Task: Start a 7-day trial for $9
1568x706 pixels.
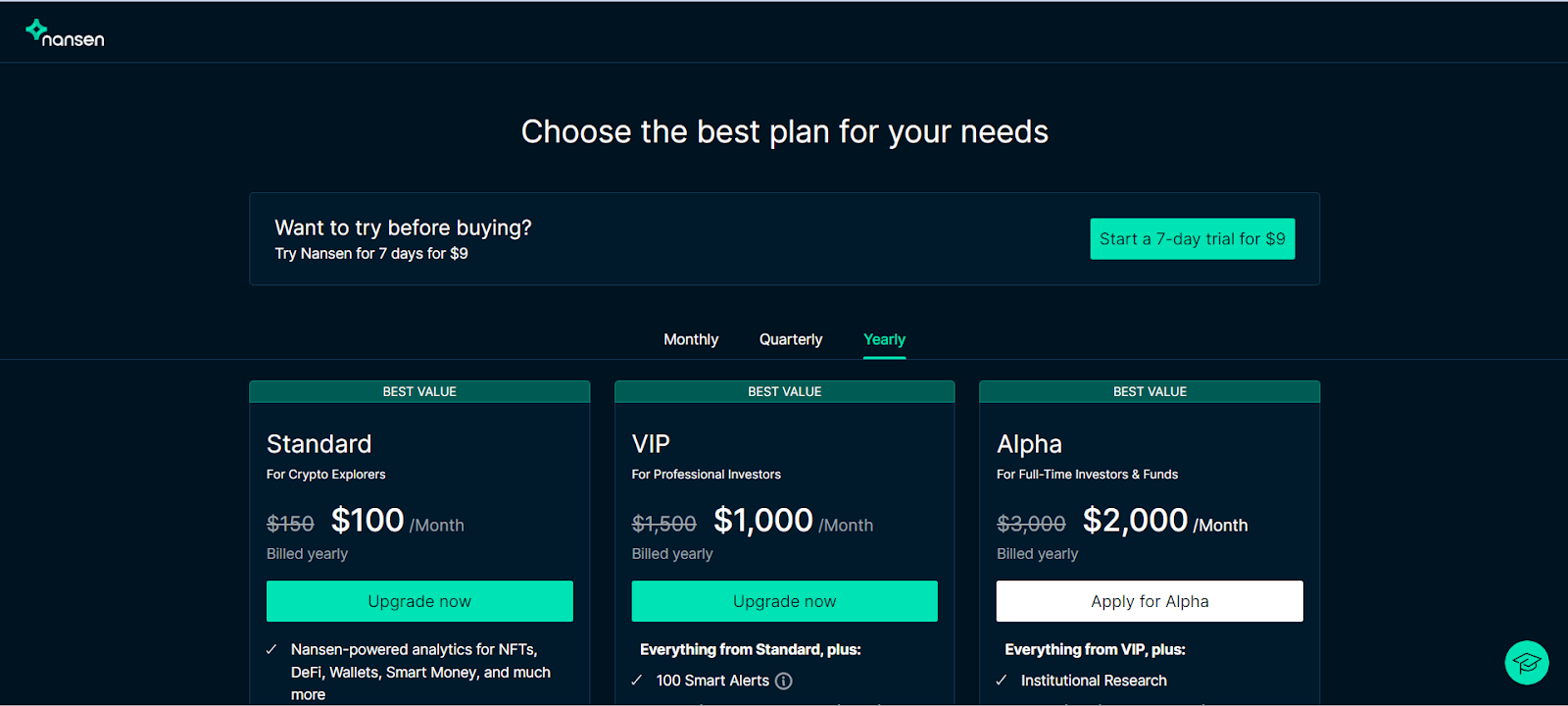Action: pyautogui.click(x=1192, y=239)
